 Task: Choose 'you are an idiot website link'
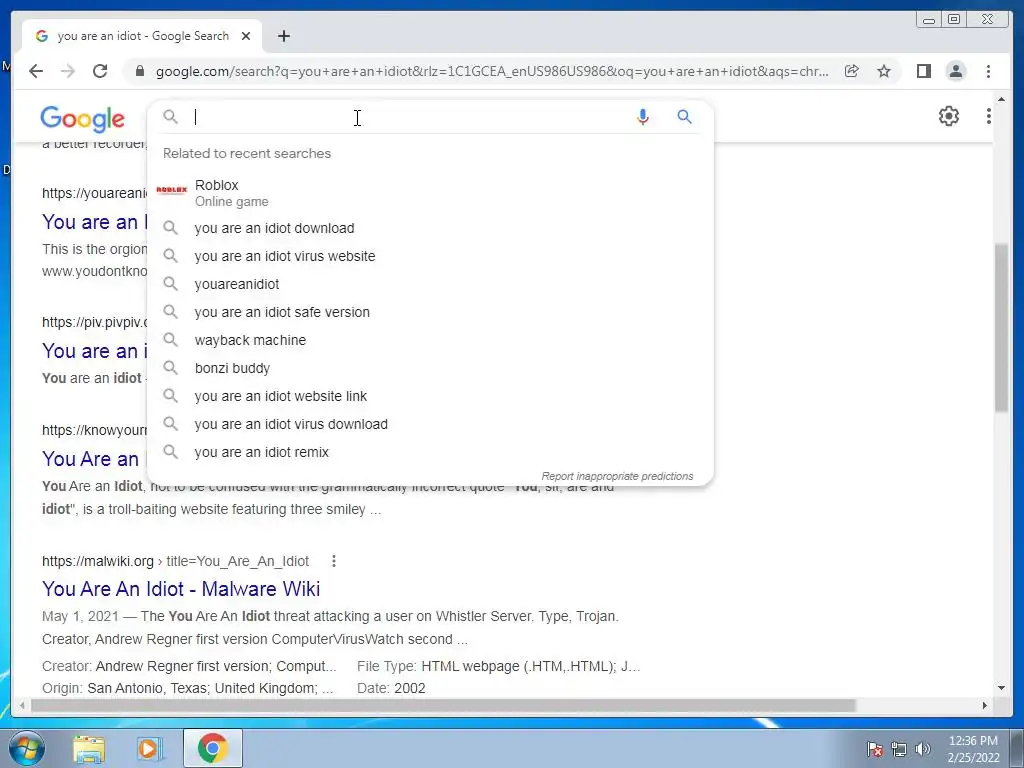pos(430,396)
